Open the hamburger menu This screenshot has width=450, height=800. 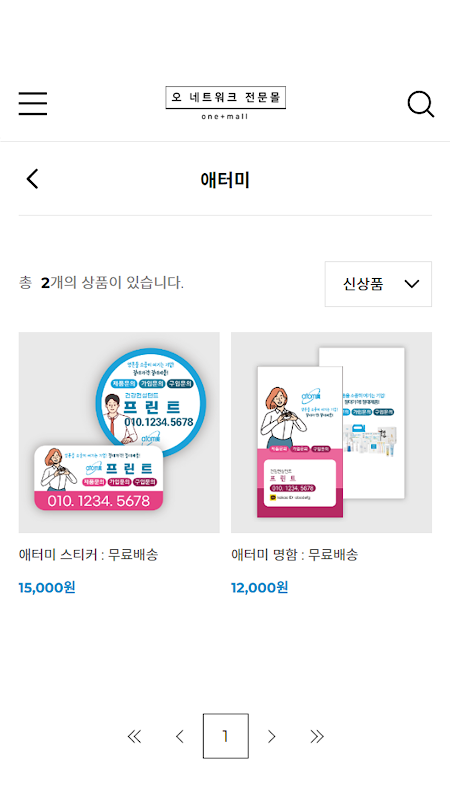(33, 104)
